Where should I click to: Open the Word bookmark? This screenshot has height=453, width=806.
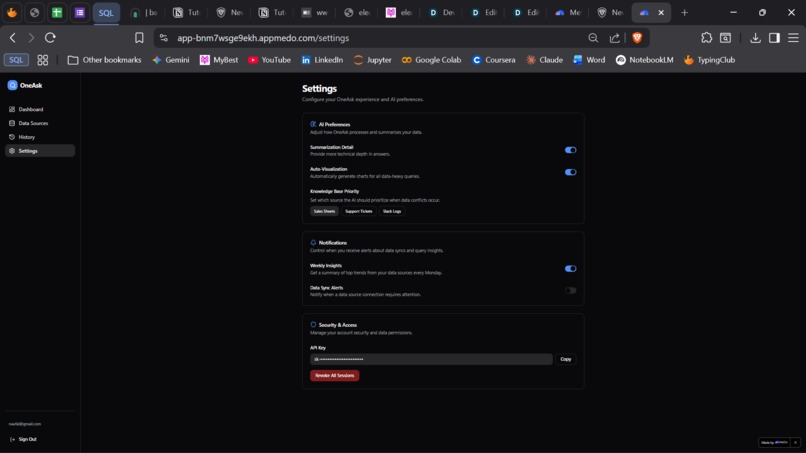click(589, 60)
